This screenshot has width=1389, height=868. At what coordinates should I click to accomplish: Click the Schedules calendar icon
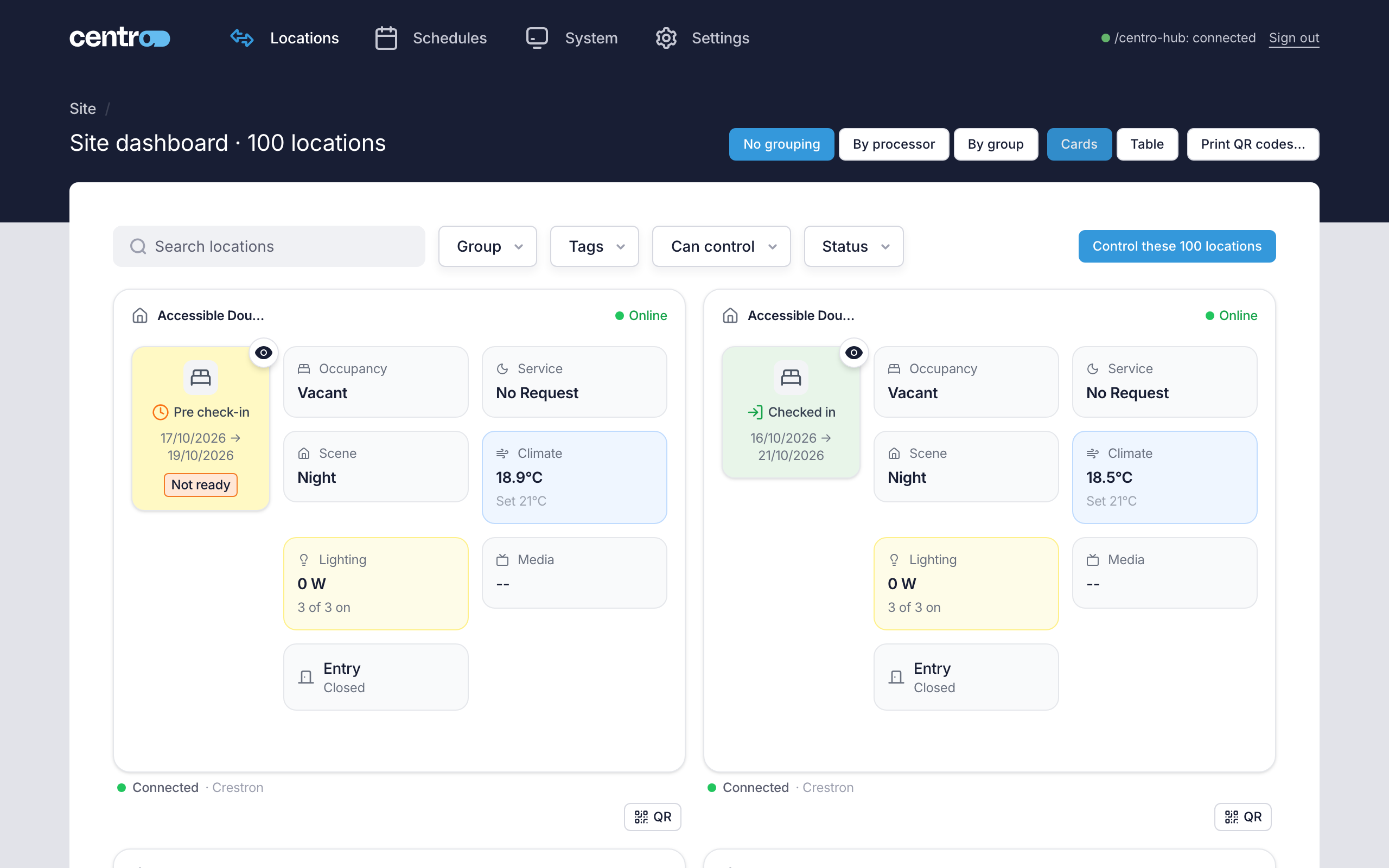(x=386, y=38)
